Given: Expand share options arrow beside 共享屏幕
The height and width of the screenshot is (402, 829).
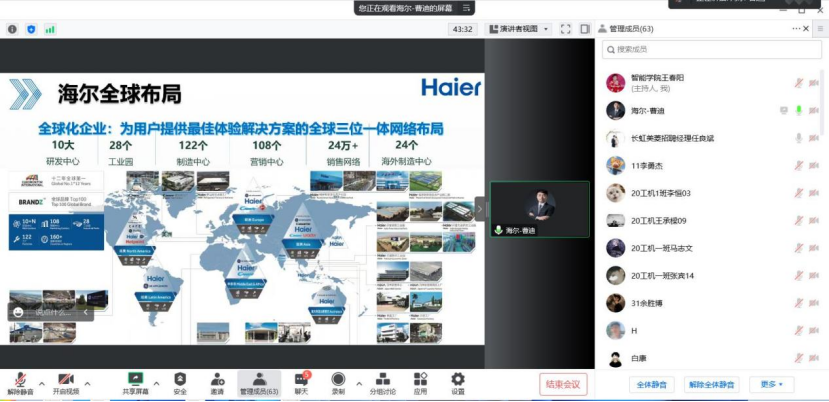Looking at the screenshot, I should coord(156,383).
